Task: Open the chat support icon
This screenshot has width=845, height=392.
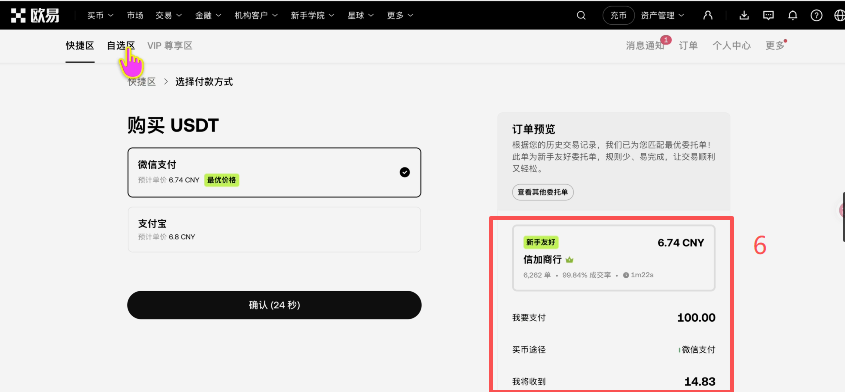Action: [768, 16]
